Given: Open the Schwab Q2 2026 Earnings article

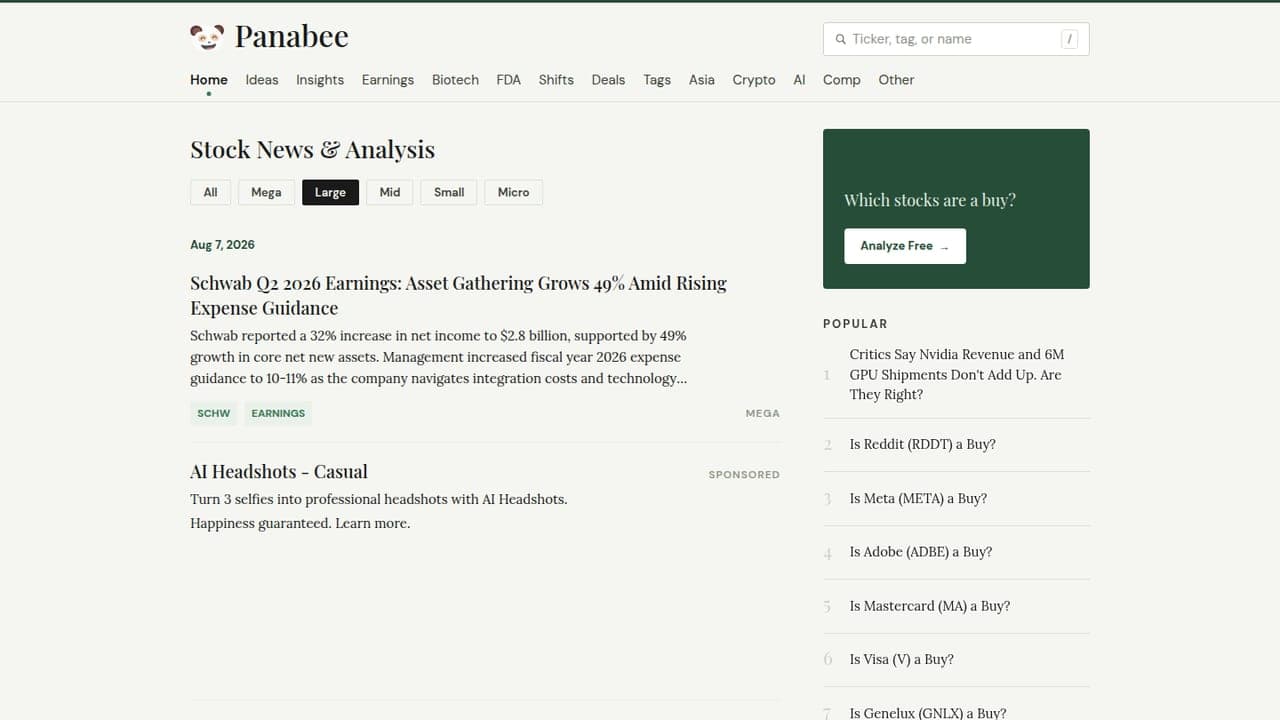Looking at the screenshot, I should pyautogui.click(x=458, y=295).
